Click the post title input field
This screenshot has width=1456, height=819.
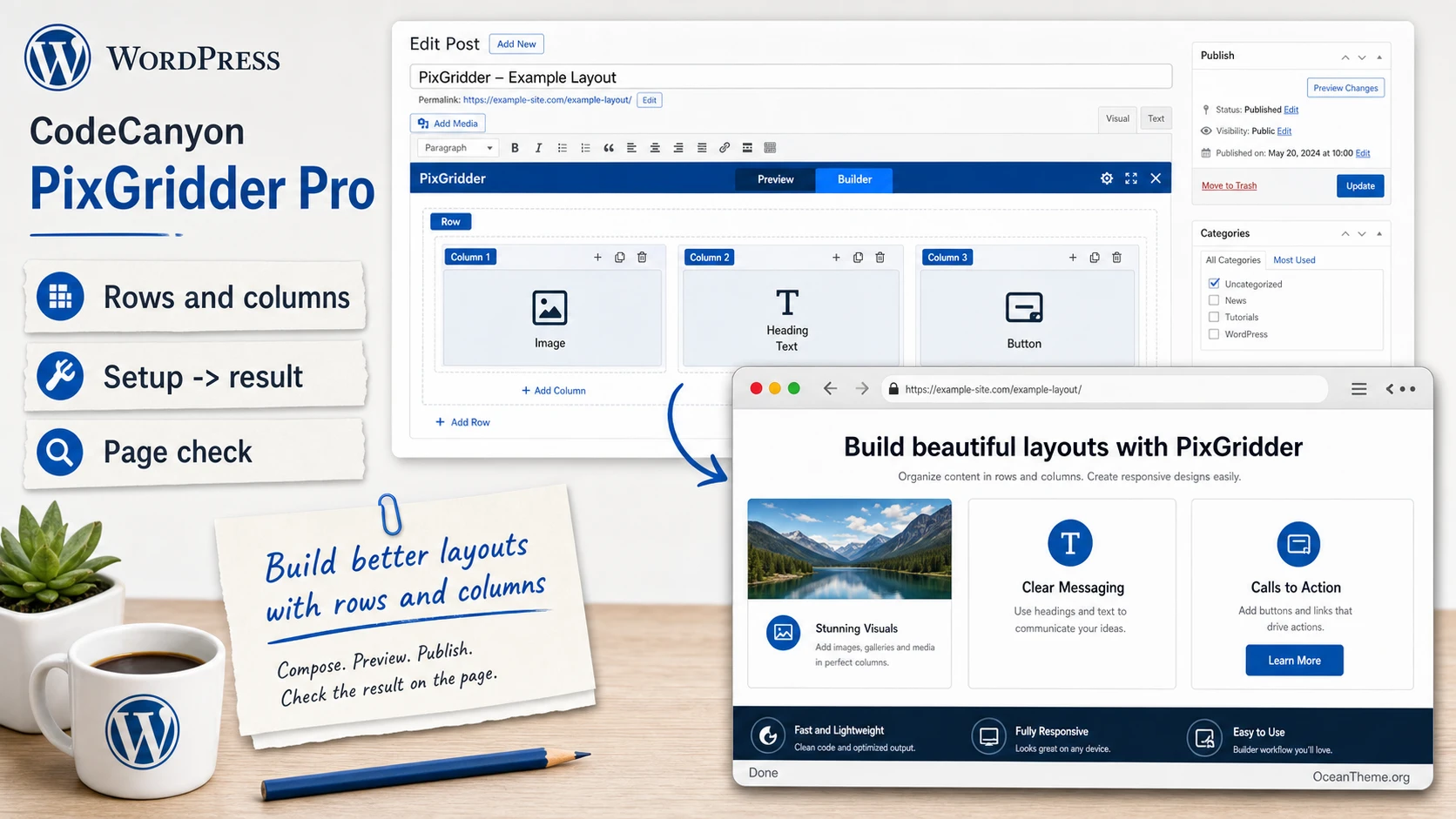[791, 77]
